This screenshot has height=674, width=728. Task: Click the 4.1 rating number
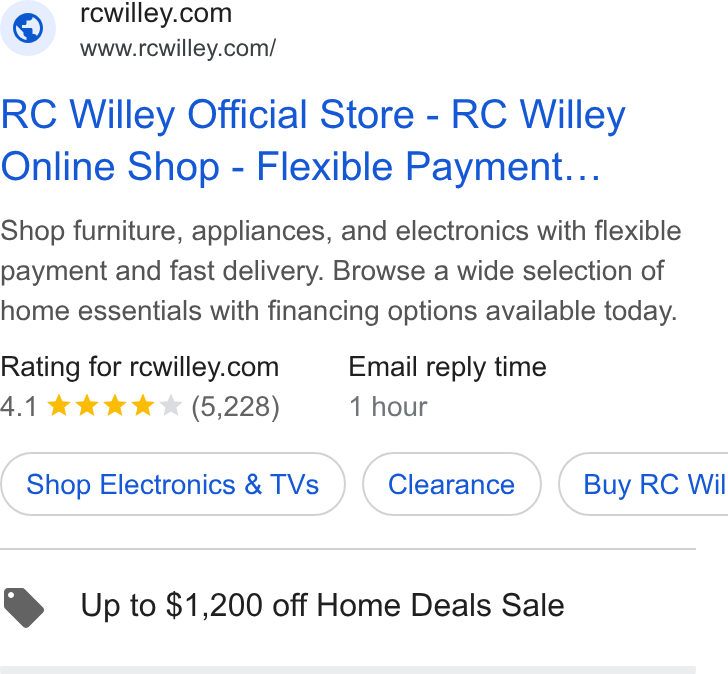[19, 407]
